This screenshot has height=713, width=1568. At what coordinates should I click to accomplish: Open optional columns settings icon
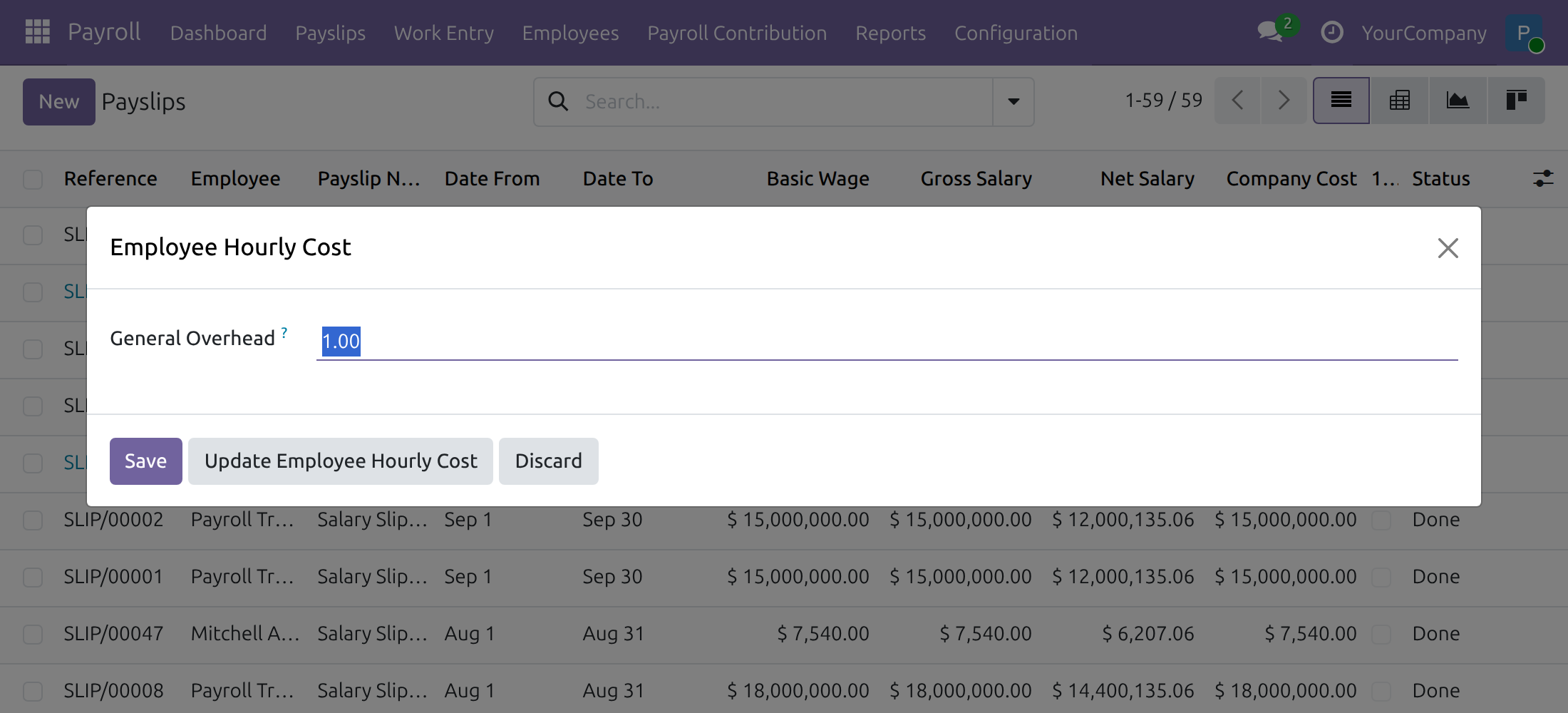[1543, 178]
